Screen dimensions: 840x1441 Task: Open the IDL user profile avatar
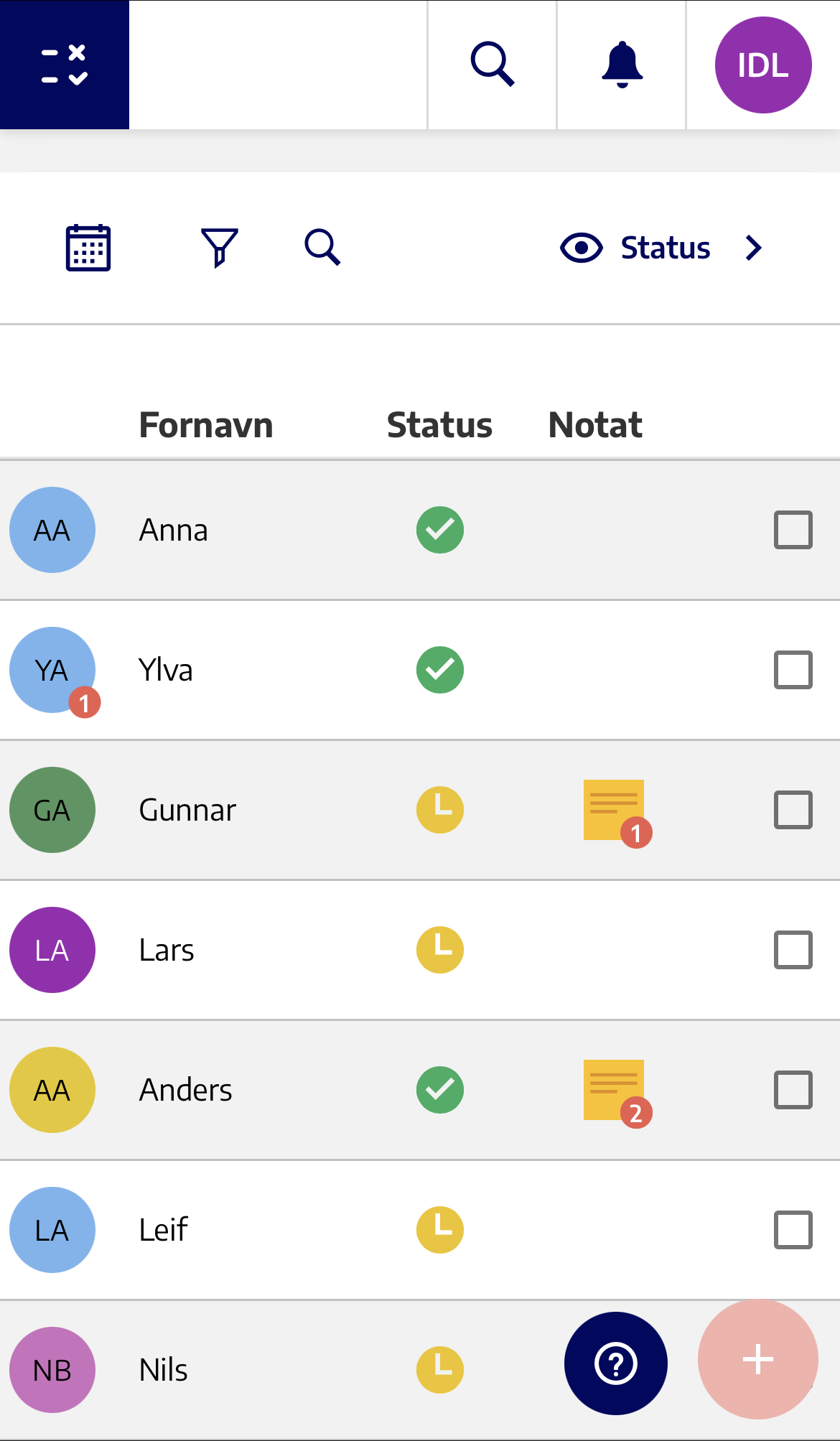[x=763, y=65]
